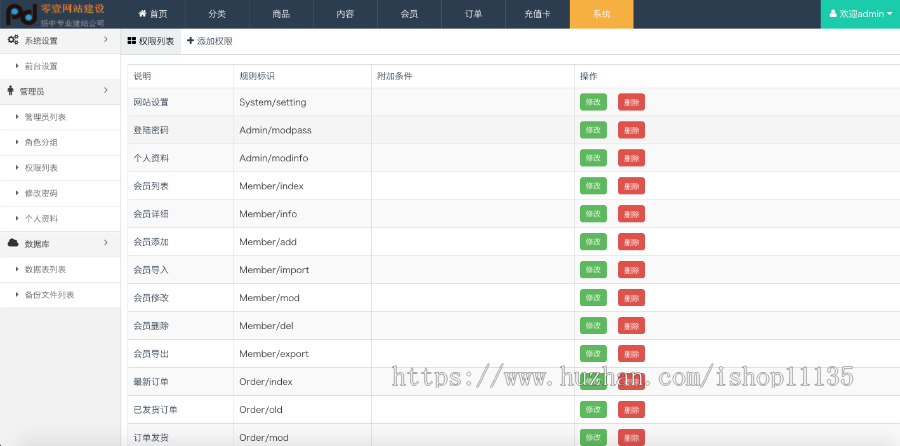This screenshot has width=900, height=446.
Task: Open 前台设置 in the sidebar
Action: coord(60,66)
